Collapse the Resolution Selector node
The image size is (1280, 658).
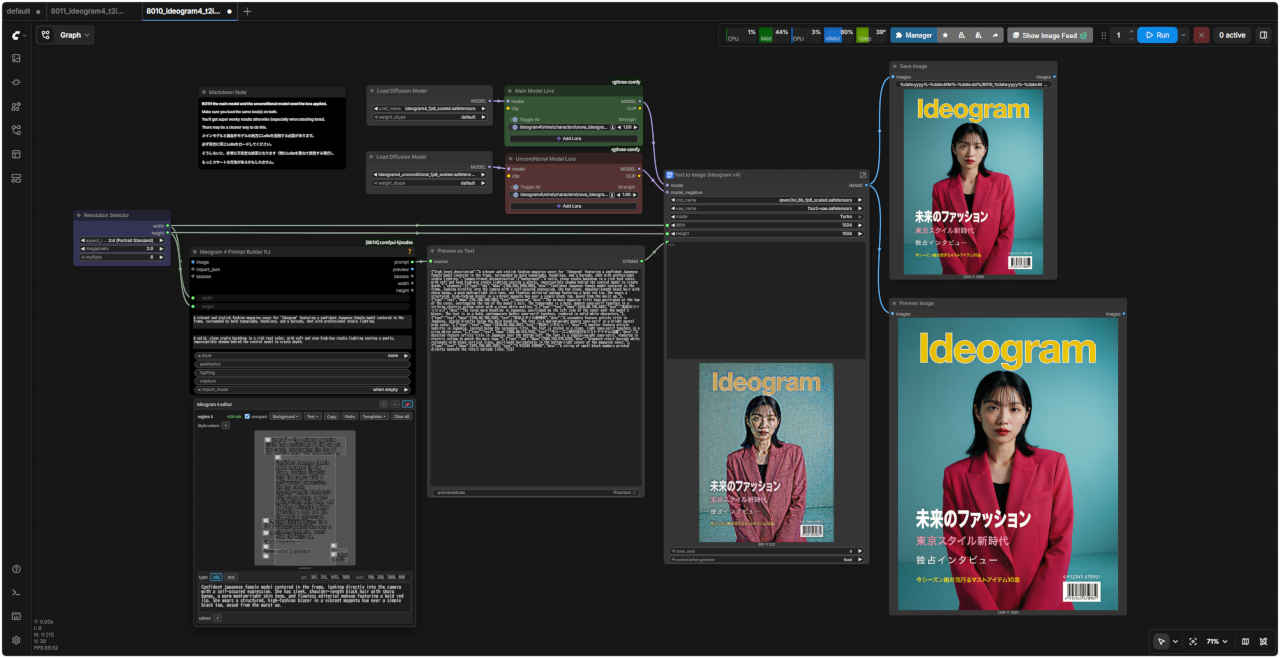coord(80,215)
